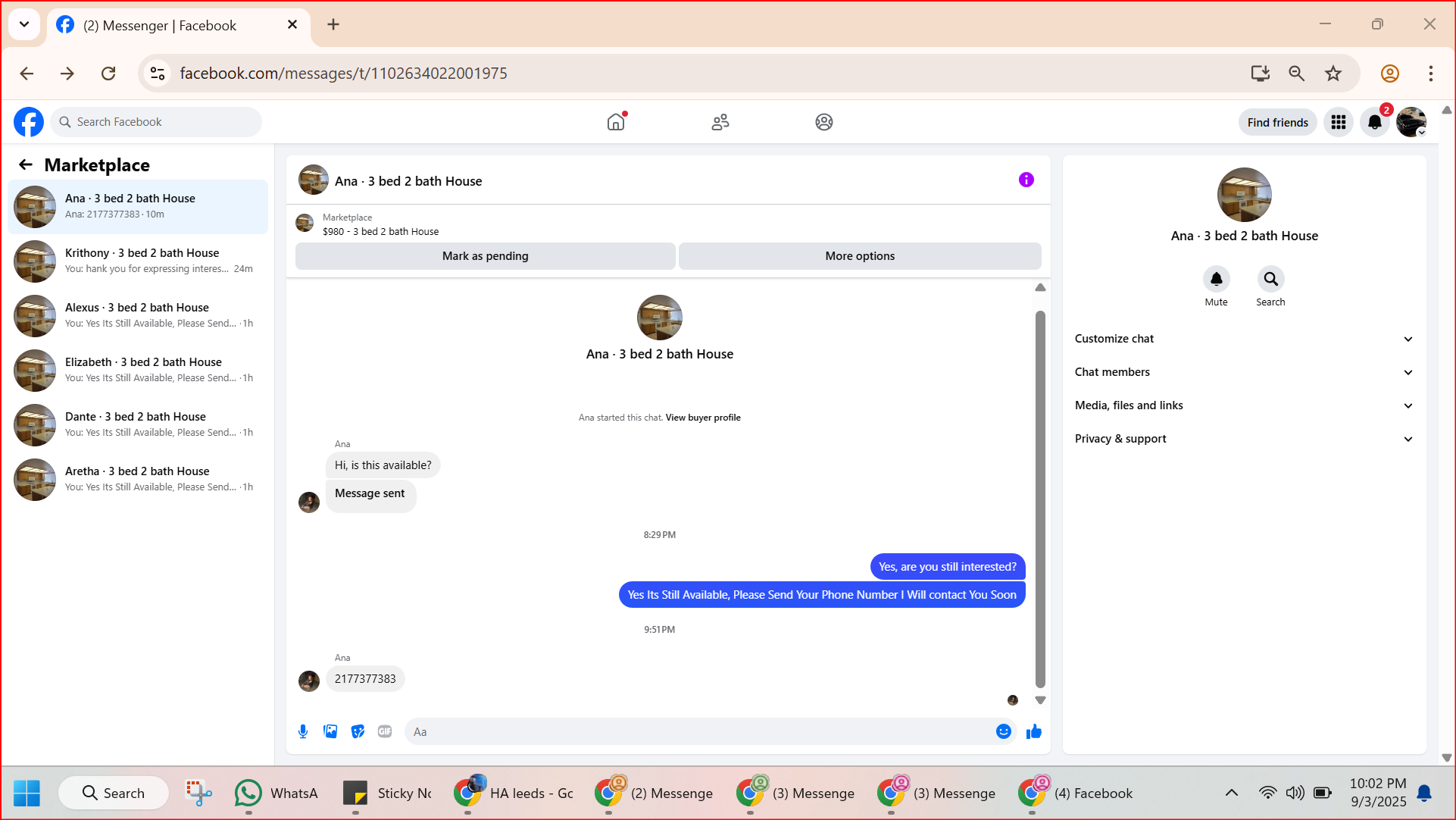Open Chrome three-dot menu
The width and height of the screenshot is (1456, 820).
pos(1431,74)
